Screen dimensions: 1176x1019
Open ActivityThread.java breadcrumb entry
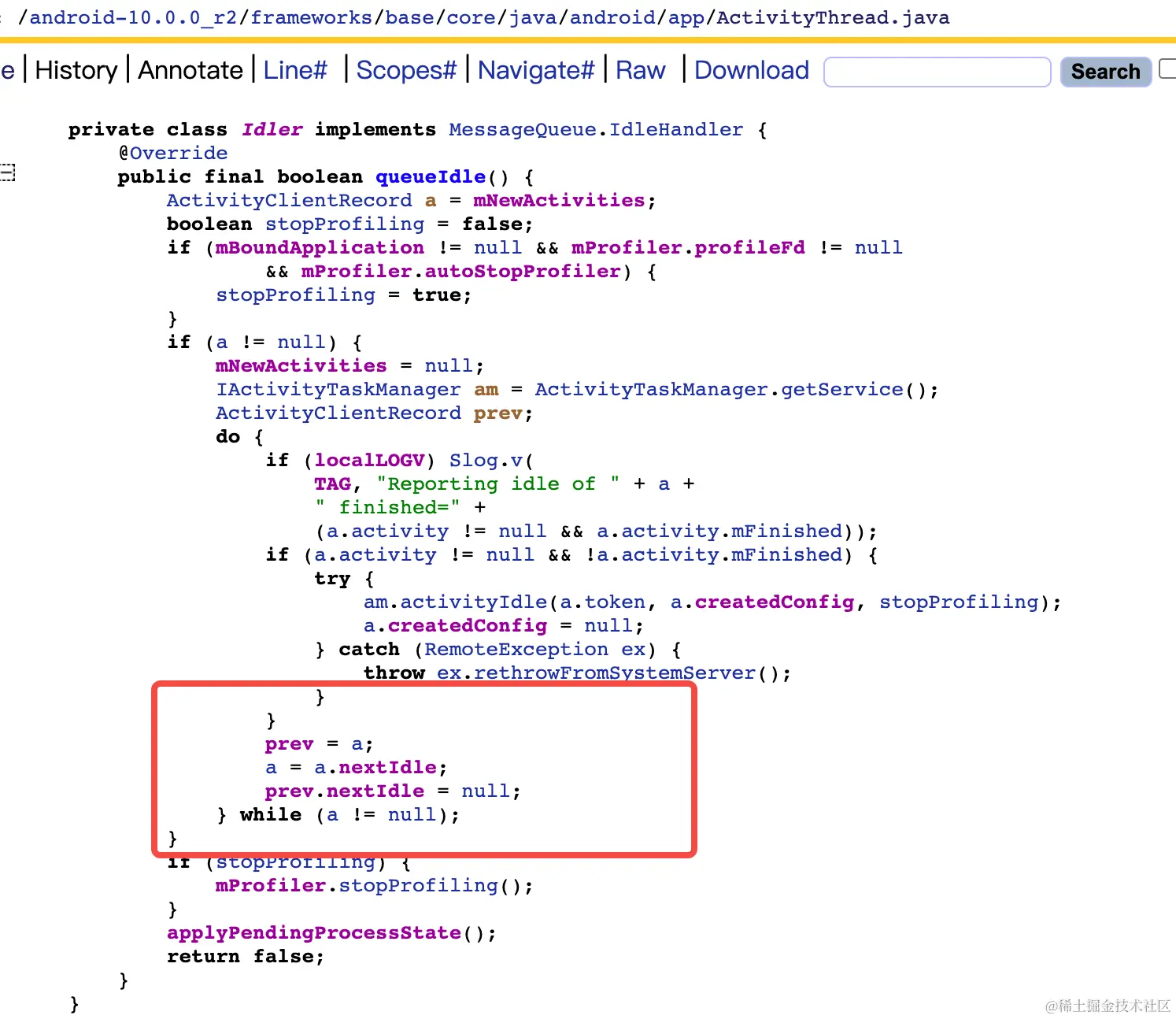point(833,17)
